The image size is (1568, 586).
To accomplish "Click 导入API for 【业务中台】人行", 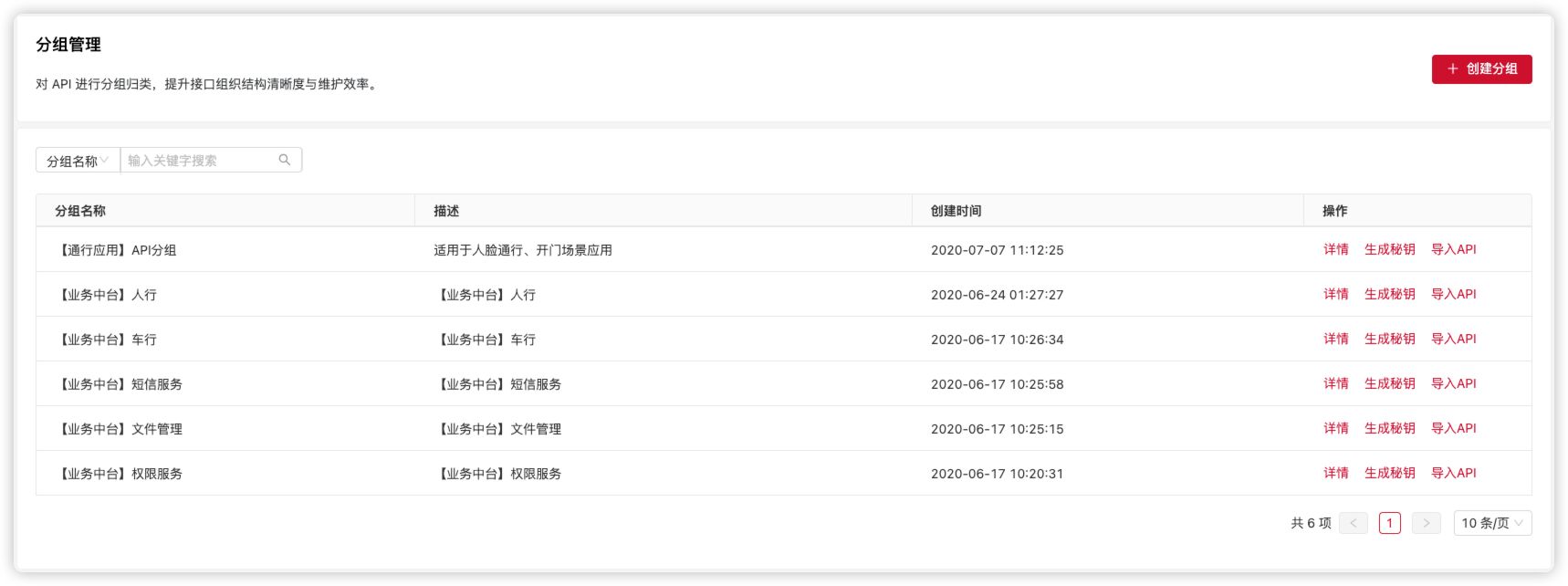I will click(x=1453, y=294).
